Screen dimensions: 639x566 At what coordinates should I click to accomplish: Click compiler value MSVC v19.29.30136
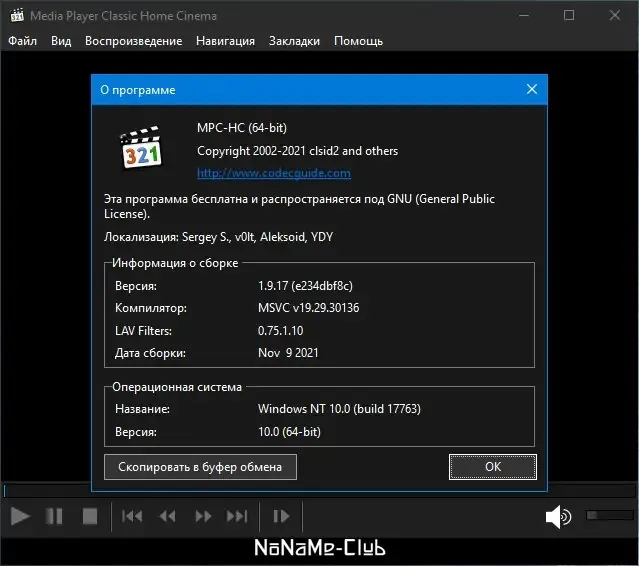(308, 308)
